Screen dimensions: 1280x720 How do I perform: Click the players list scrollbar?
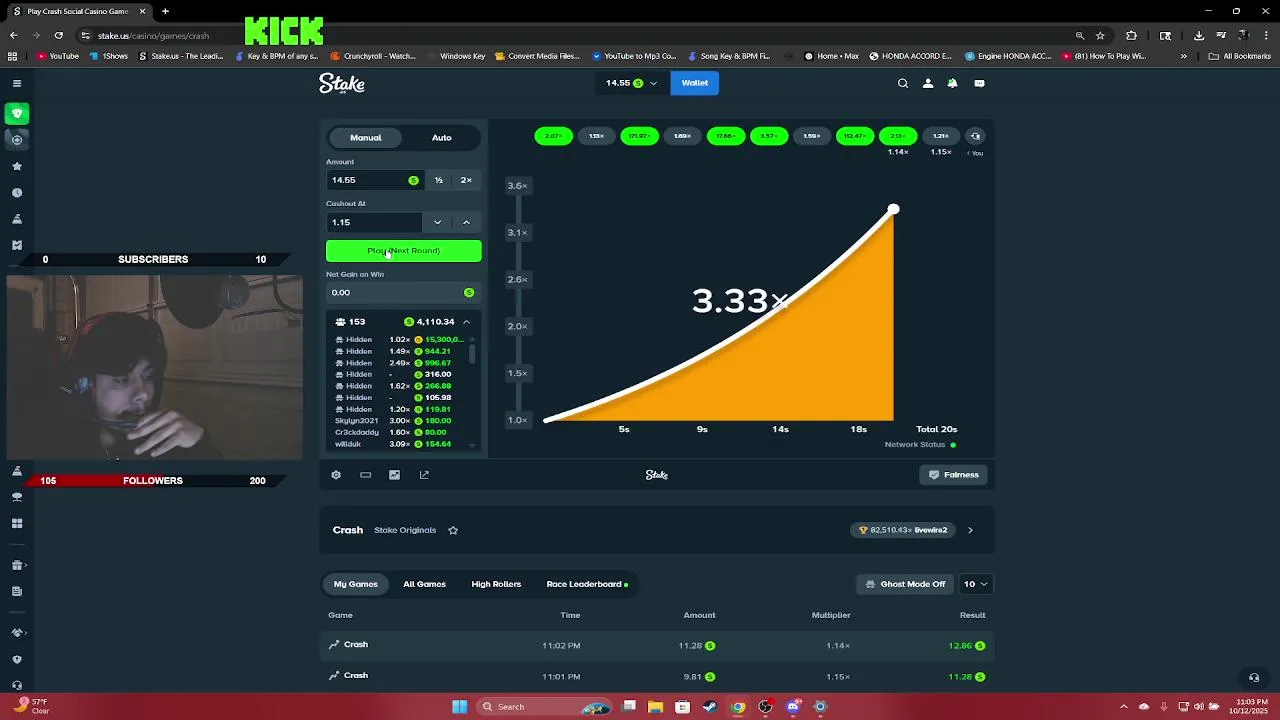(x=472, y=352)
